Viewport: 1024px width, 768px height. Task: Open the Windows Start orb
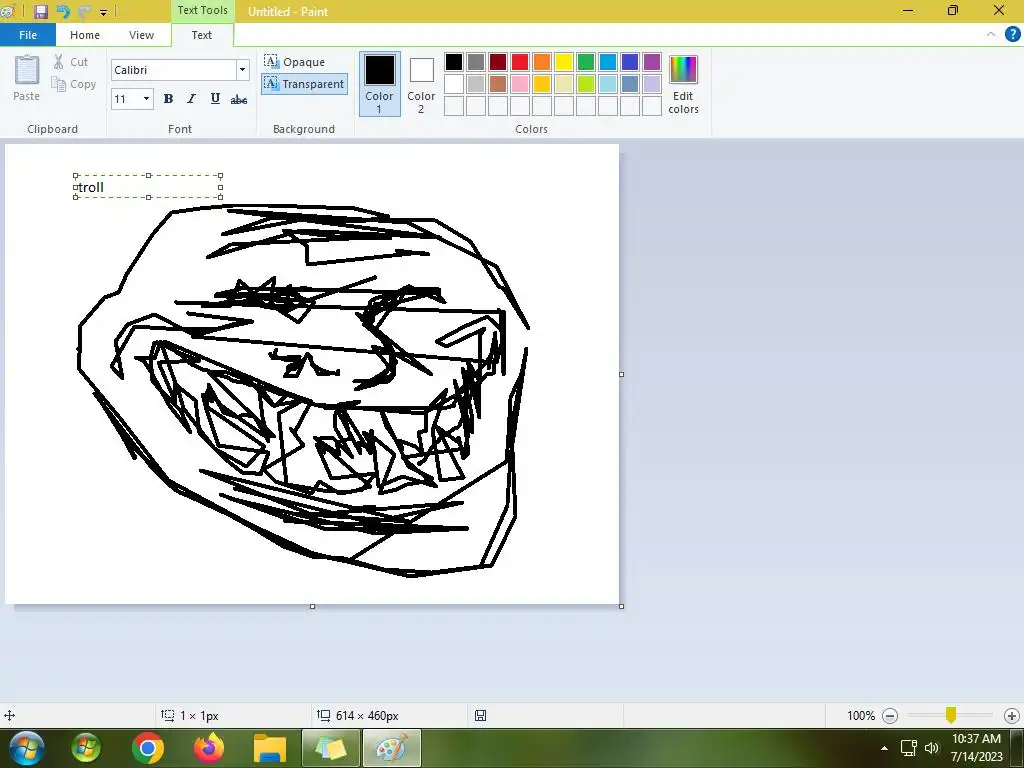pos(27,748)
